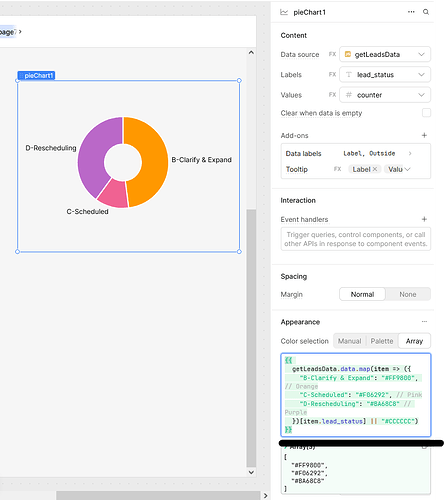The image size is (444, 500).
Task: Open the getLeadsData data source dropdown
Action: pos(385,54)
